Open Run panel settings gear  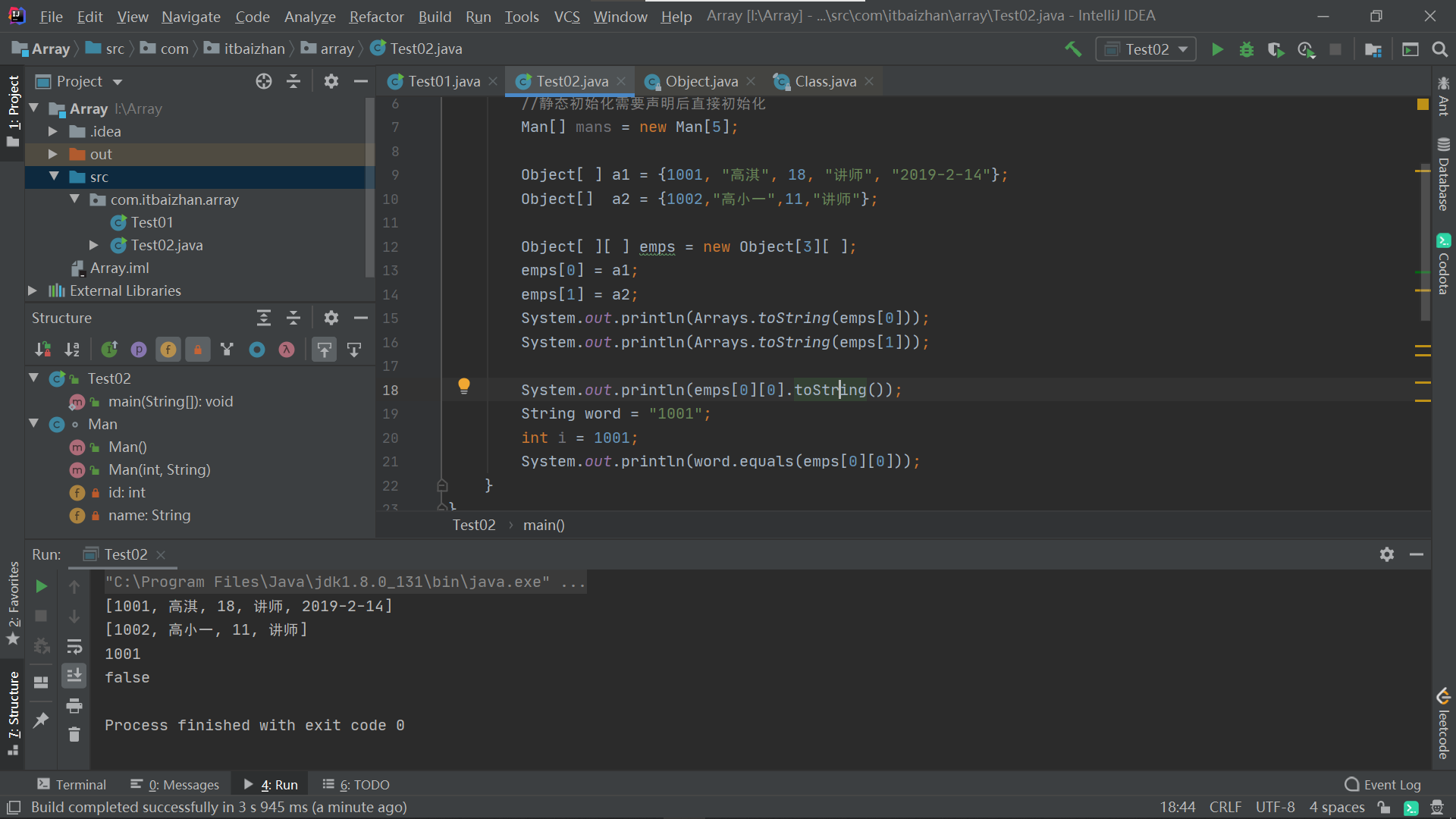[x=1387, y=554]
